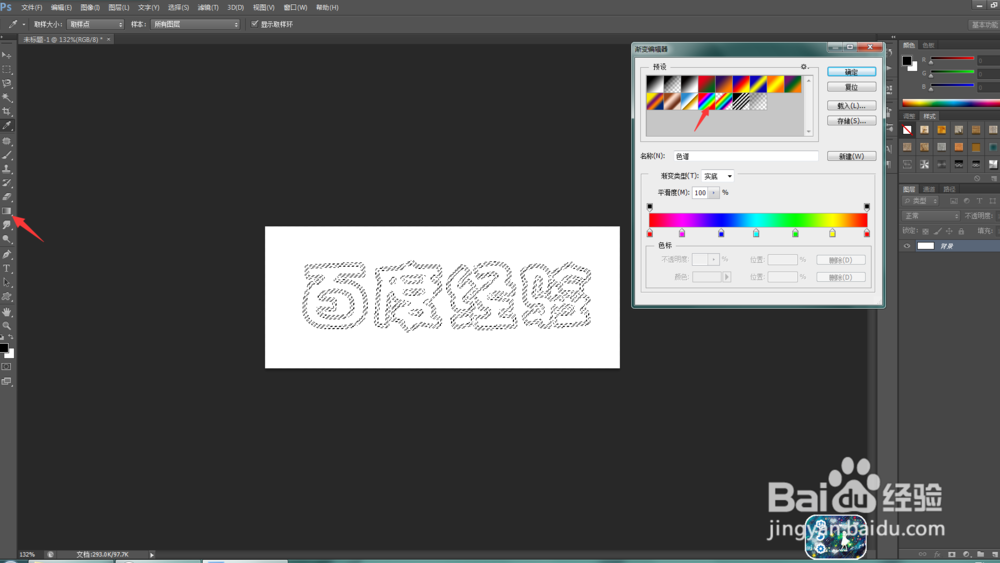The width and height of the screenshot is (1000, 563).
Task: Toggle the 显示取样环 checkbox
Action: [x=254, y=24]
